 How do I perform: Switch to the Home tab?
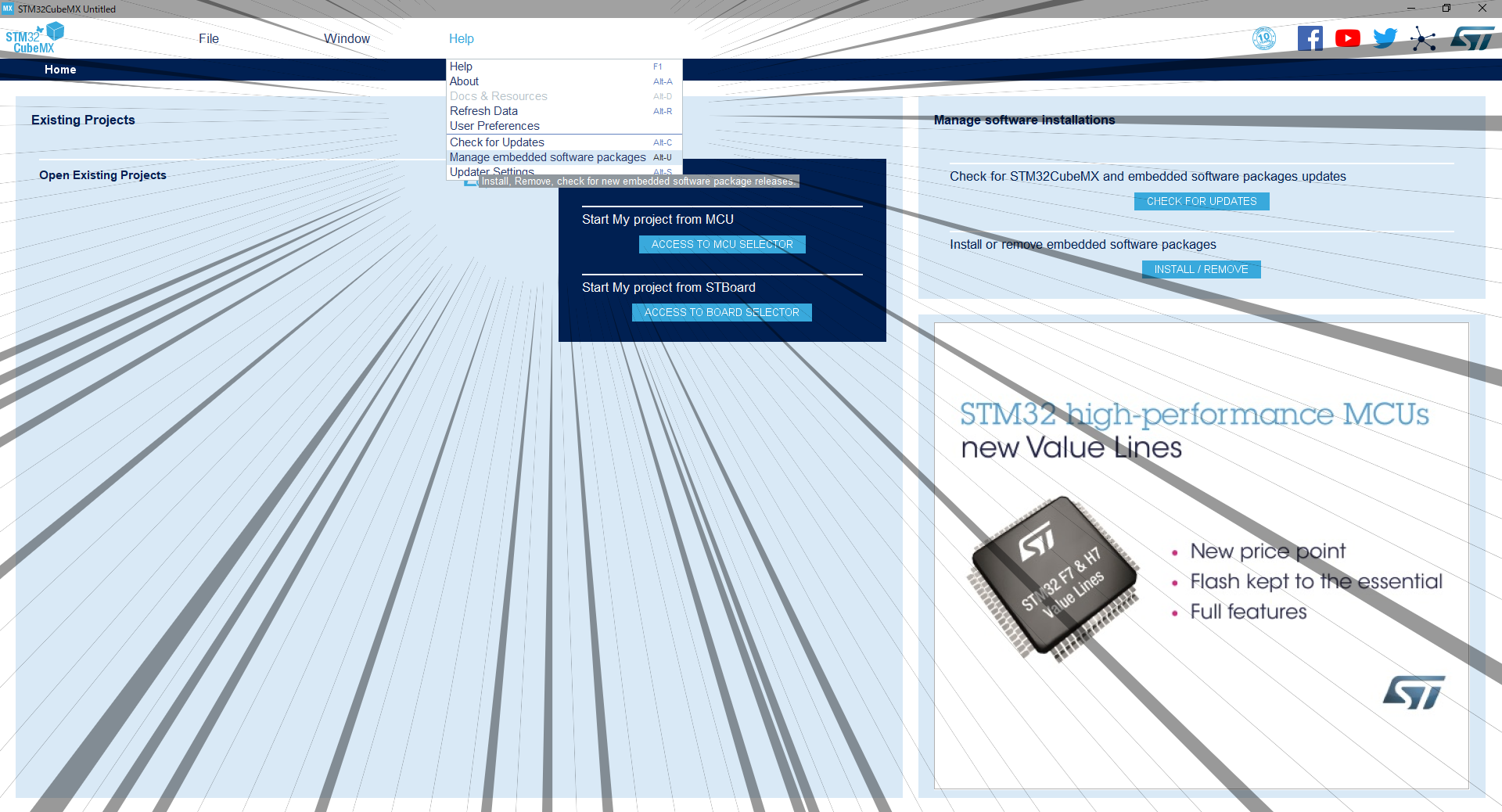point(60,70)
